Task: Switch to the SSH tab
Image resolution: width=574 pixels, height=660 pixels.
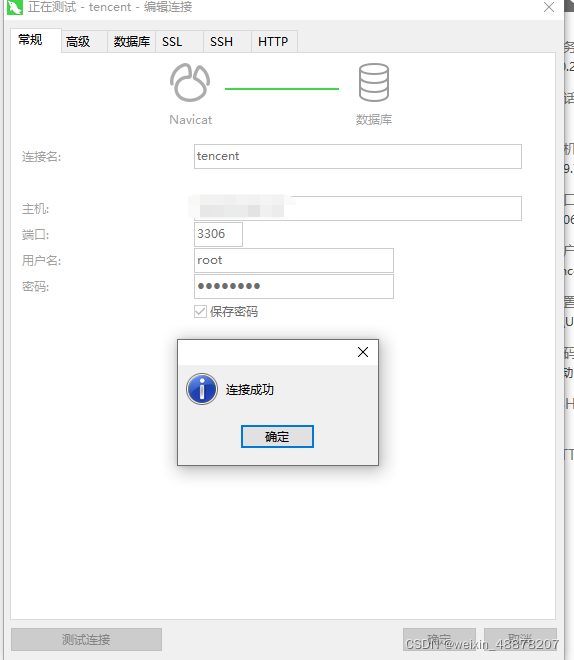Action: click(227, 42)
